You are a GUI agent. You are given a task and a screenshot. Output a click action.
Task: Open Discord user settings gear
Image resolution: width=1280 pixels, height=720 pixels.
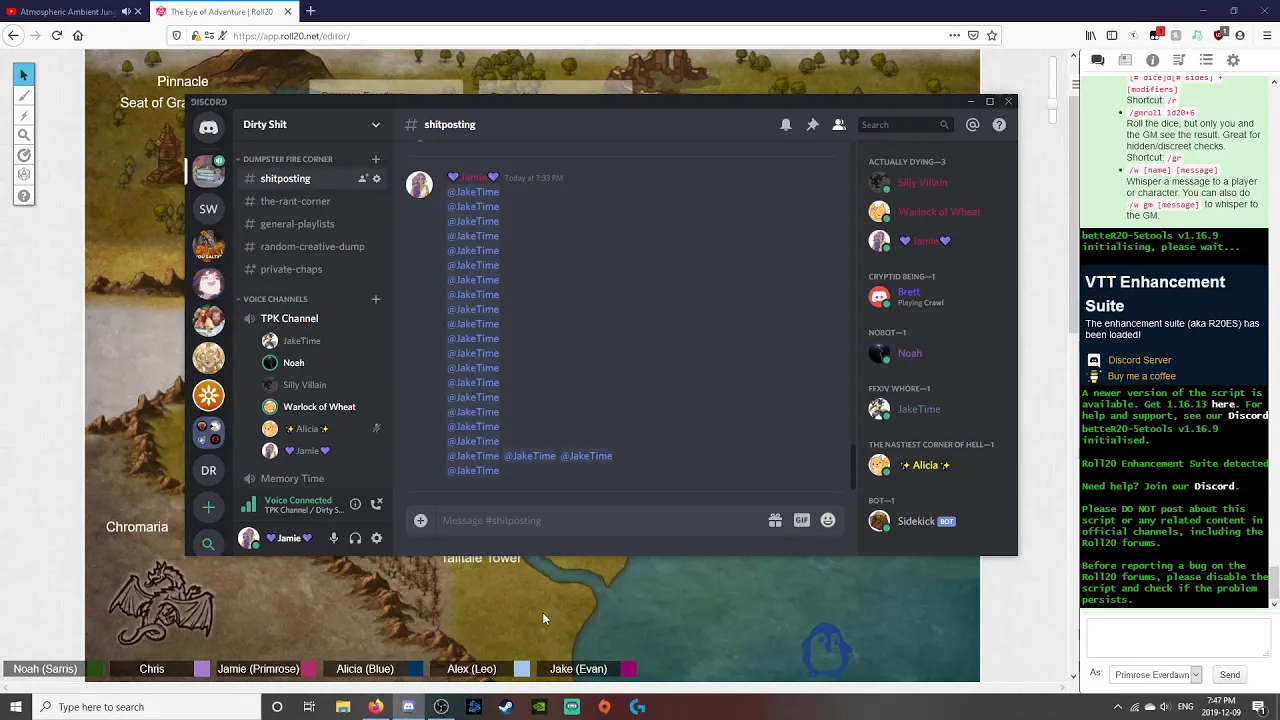tap(376, 538)
